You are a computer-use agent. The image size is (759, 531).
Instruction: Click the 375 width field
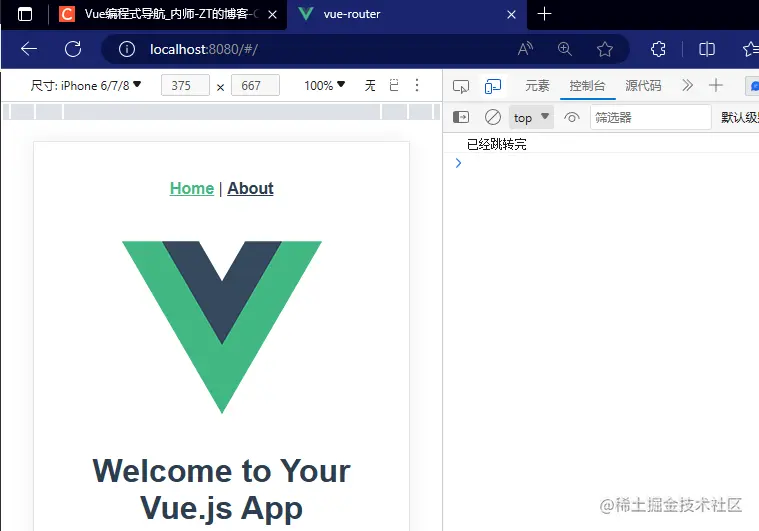[x=185, y=86]
